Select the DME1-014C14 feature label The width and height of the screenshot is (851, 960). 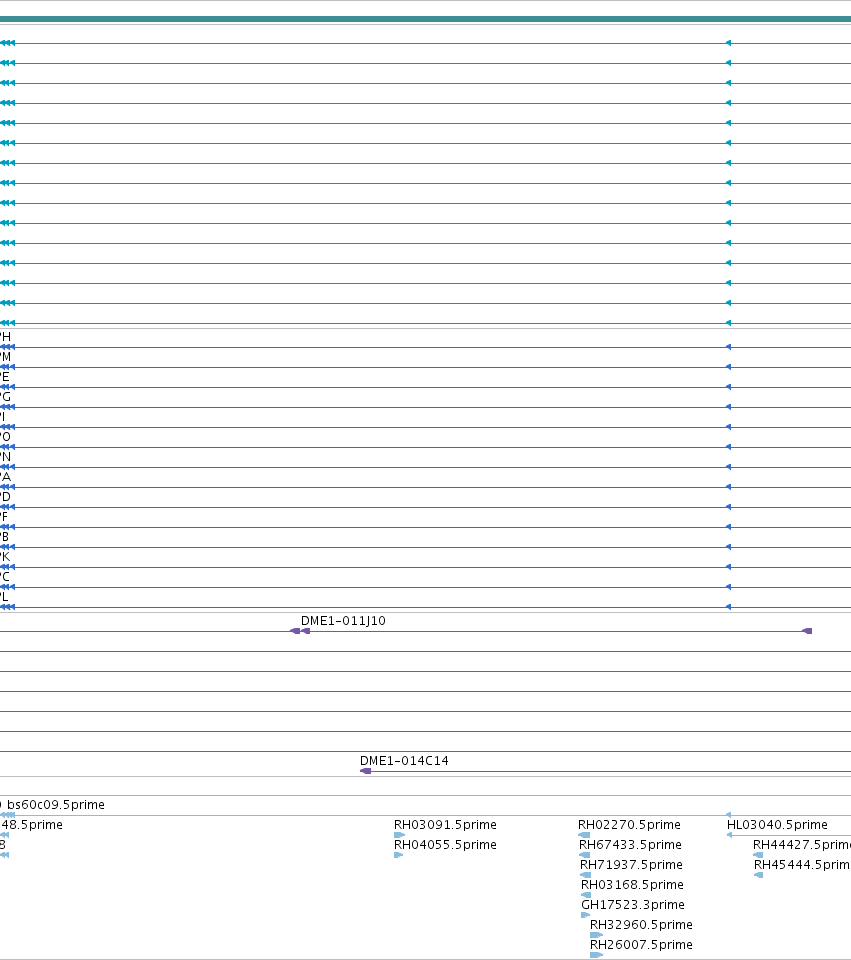404,761
